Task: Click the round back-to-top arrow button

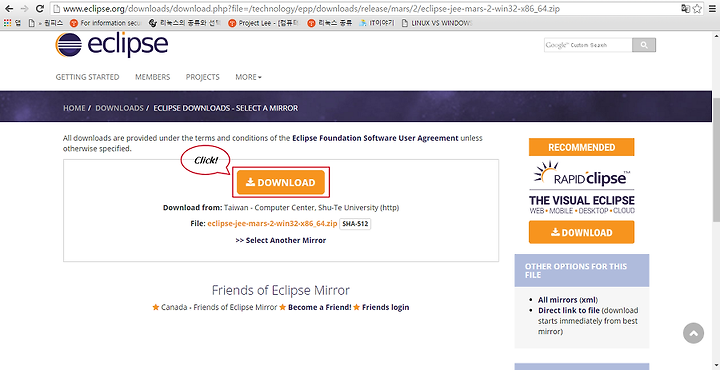Action: [693, 333]
